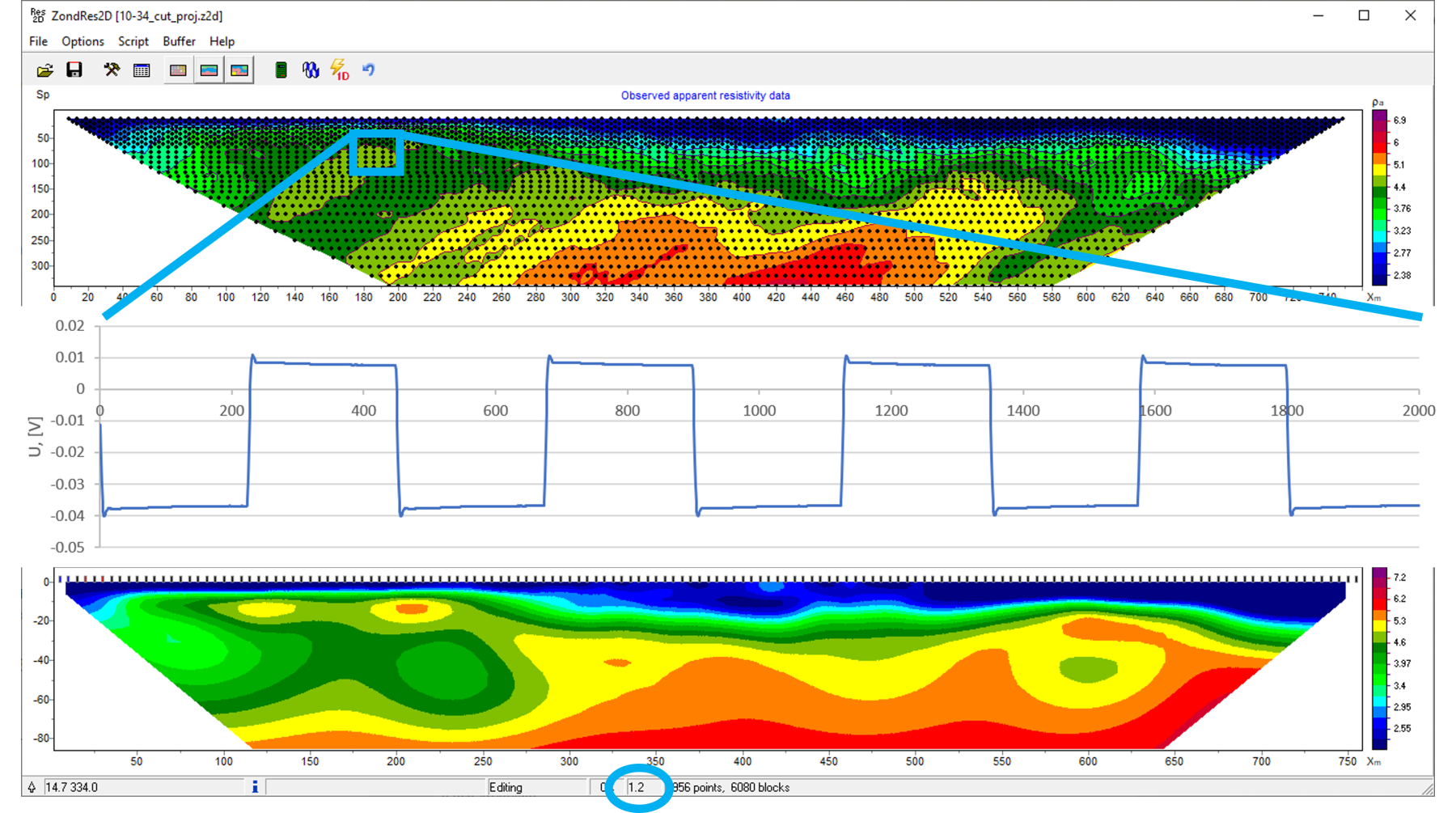This screenshot has width=1456, height=813.
Task: Open the Options menu
Action: pyautogui.click(x=83, y=41)
